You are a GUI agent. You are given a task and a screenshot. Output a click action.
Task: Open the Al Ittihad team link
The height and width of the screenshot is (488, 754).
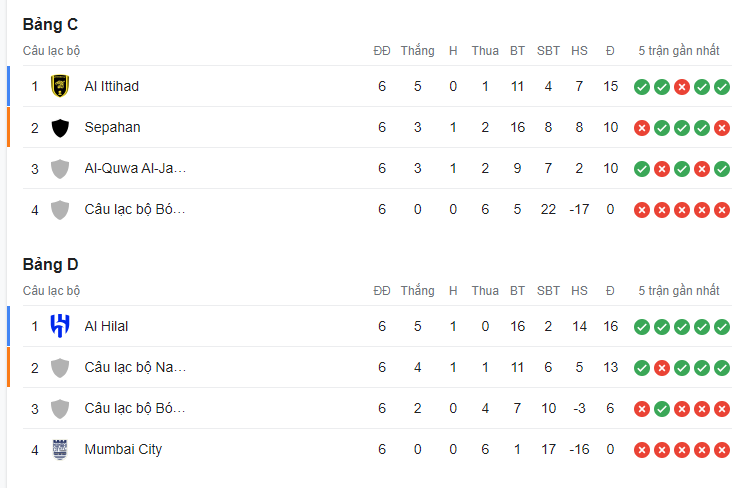click(x=112, y=86)
